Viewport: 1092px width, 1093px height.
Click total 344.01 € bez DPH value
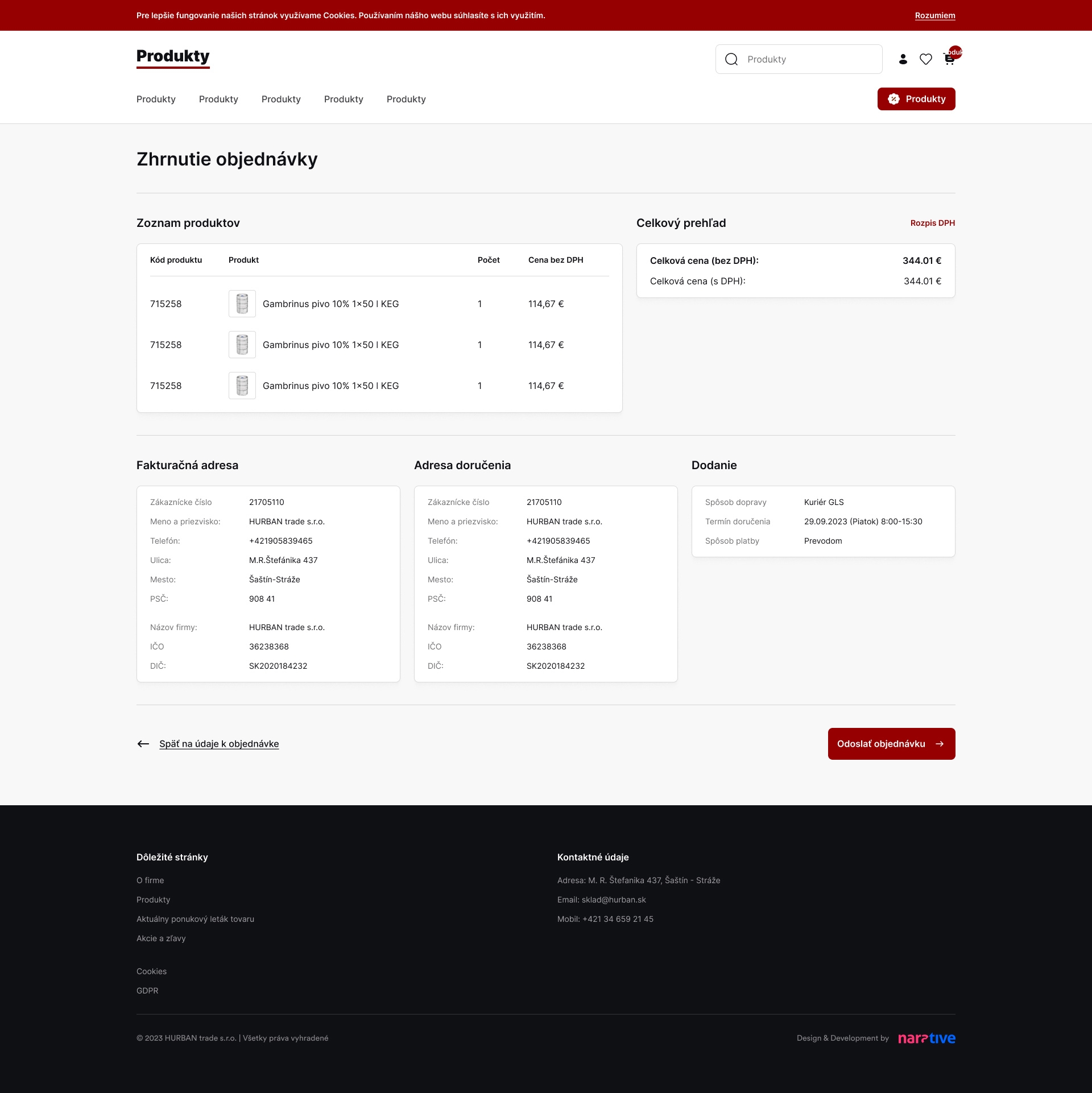[x=922, y=260]
